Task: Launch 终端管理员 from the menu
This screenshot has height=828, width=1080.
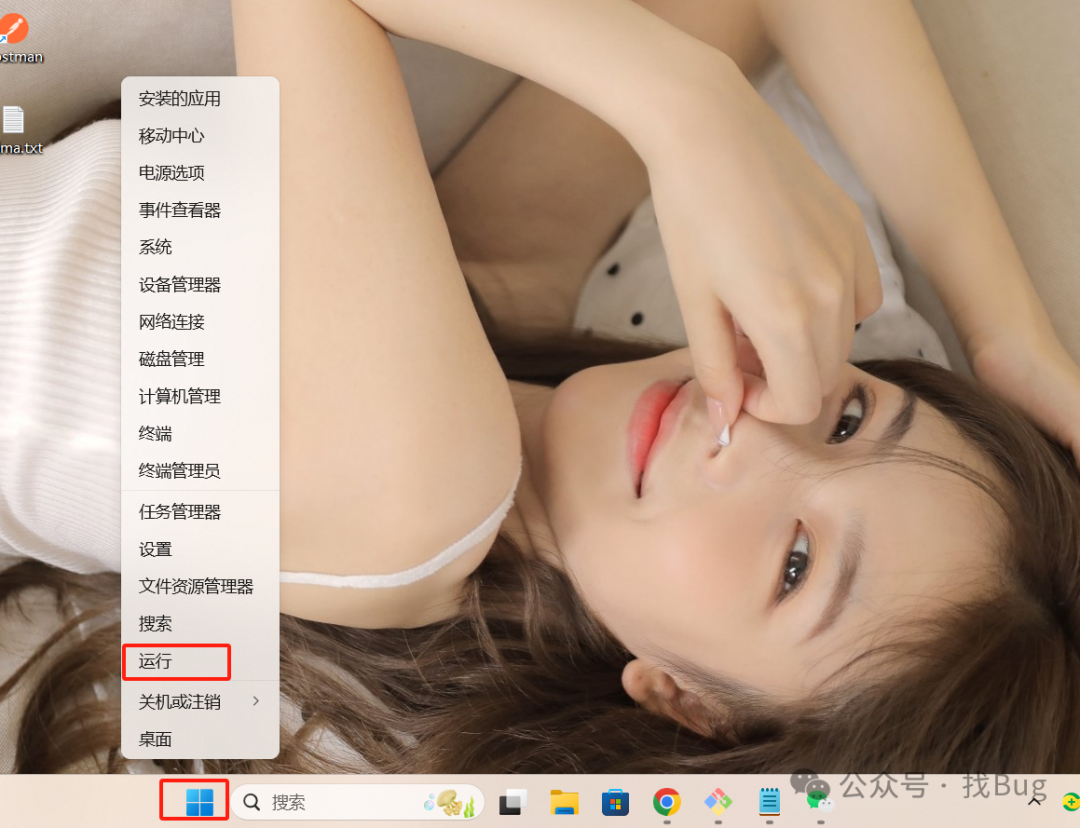Action: (200, 470)
